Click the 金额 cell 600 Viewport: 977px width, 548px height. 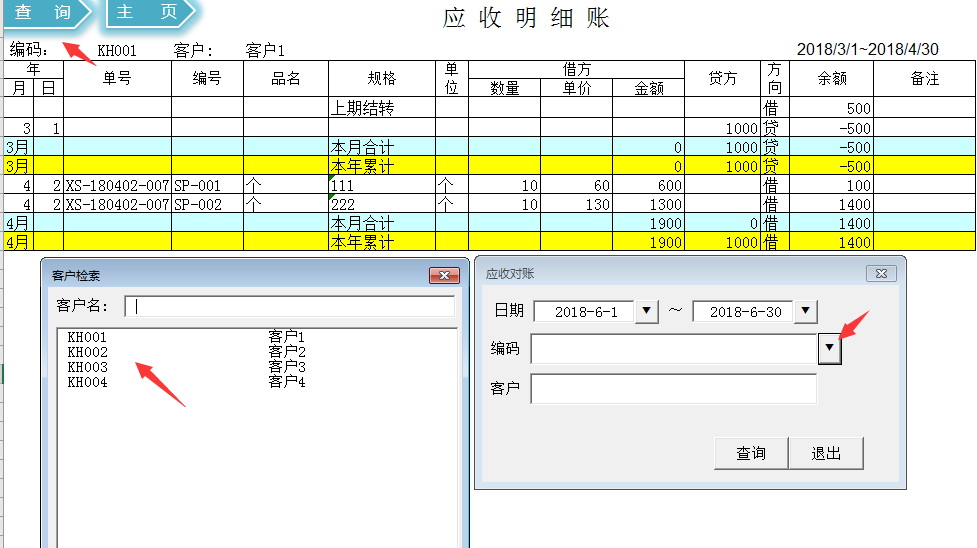click(648, 185)
